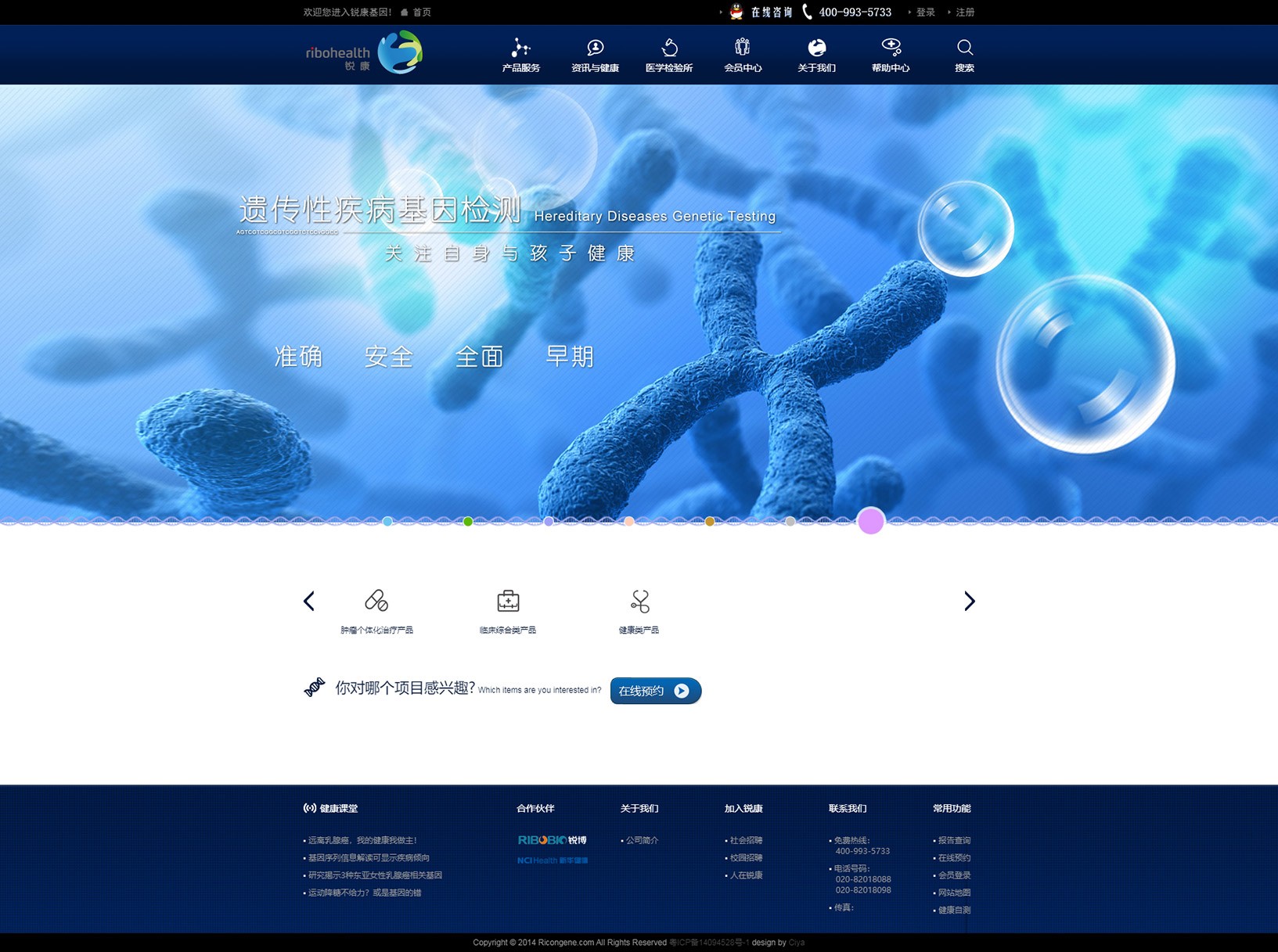Select the stethoscope 健康类产品 icon

[639, 601]
